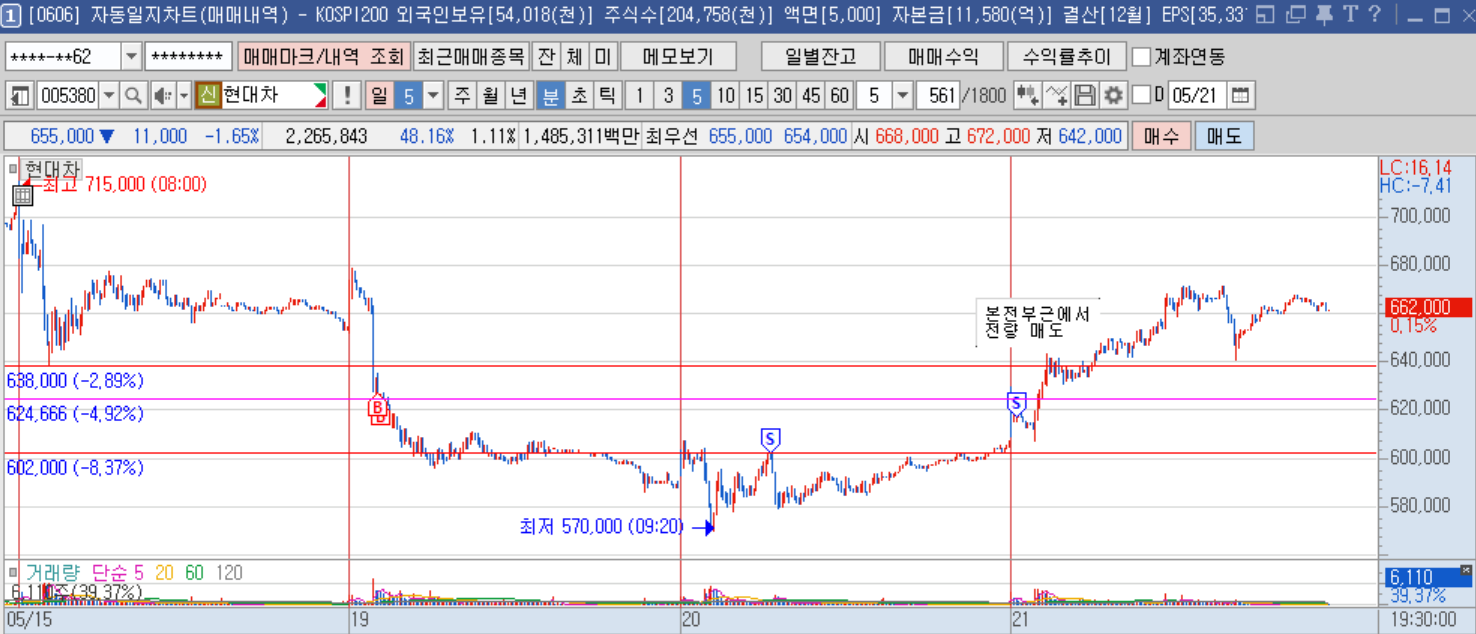This screenshot has height=634, width=1476.
Task: Click the S sell marker near 05/21
Action: point(1017,403)
